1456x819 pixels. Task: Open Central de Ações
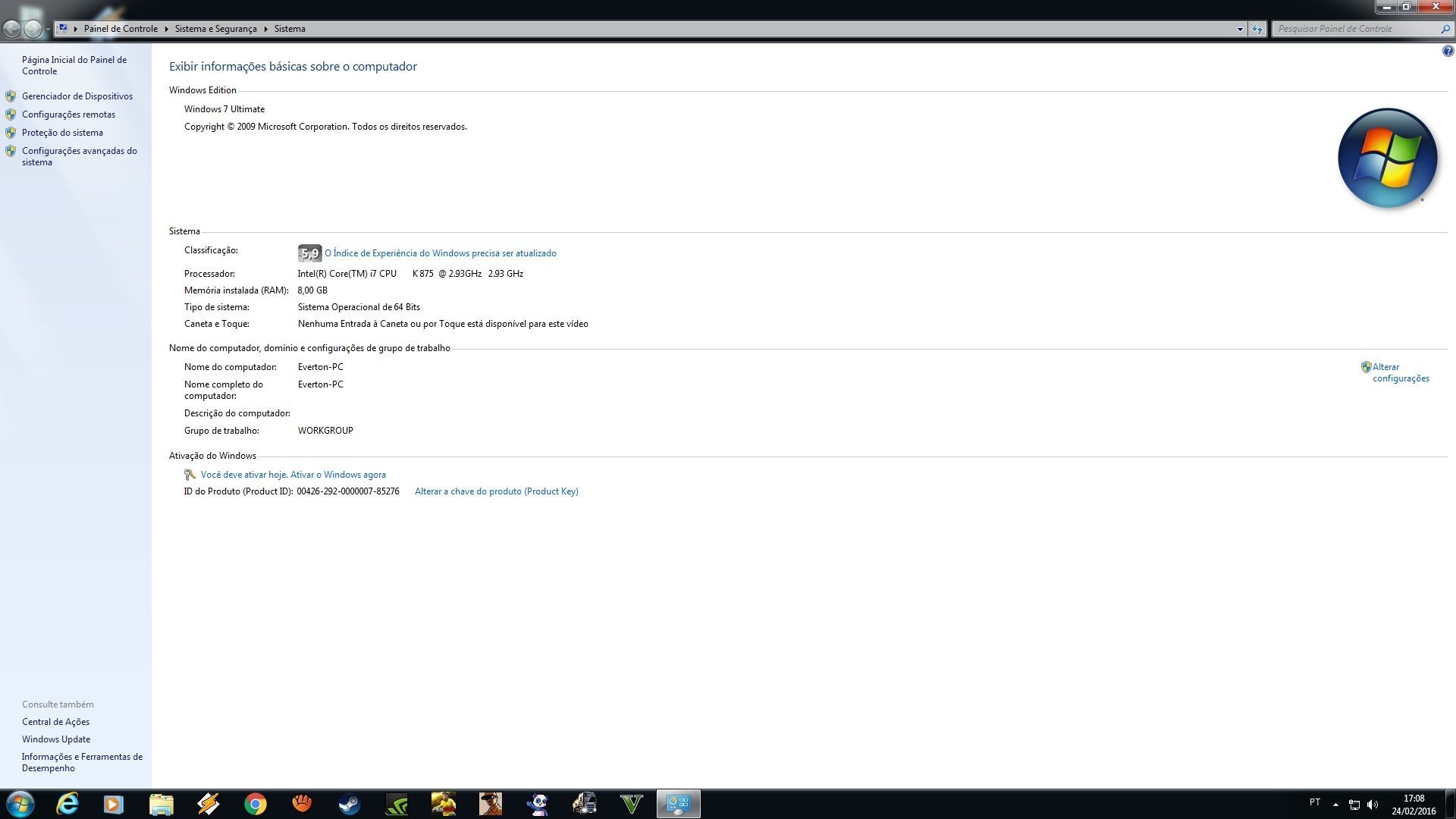[55, 722]
